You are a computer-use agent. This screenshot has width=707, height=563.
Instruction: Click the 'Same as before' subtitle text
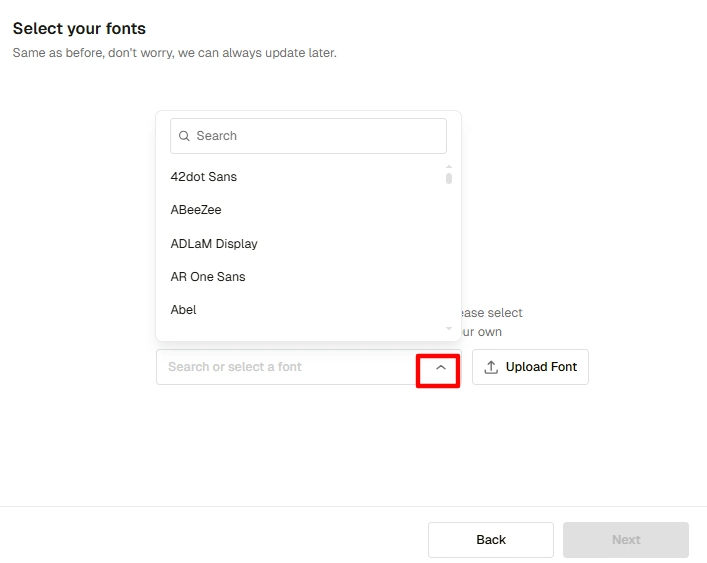(174, 53)
